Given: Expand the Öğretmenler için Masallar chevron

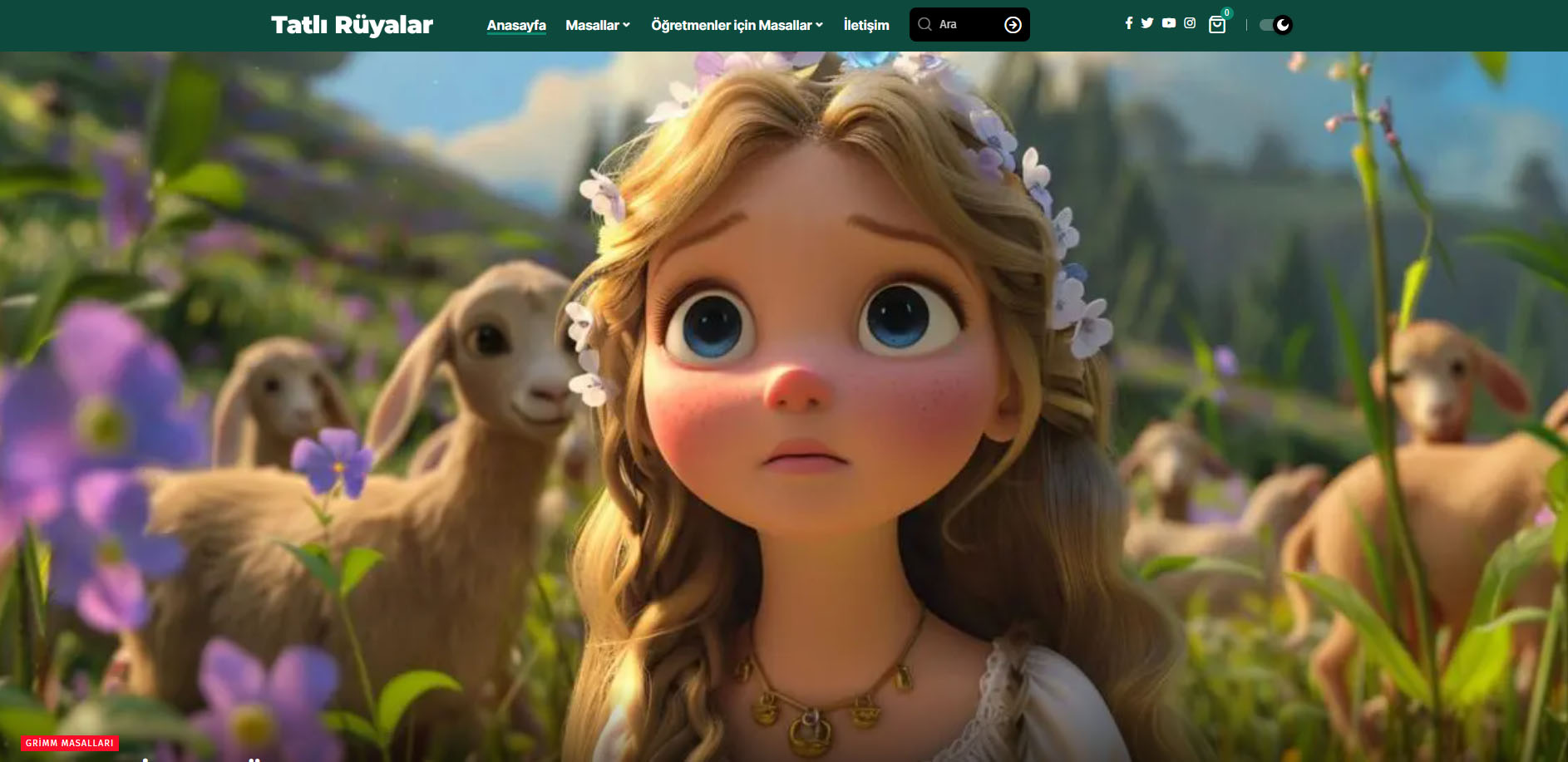Looking at the screenshot, I should (x=820, y=25).
